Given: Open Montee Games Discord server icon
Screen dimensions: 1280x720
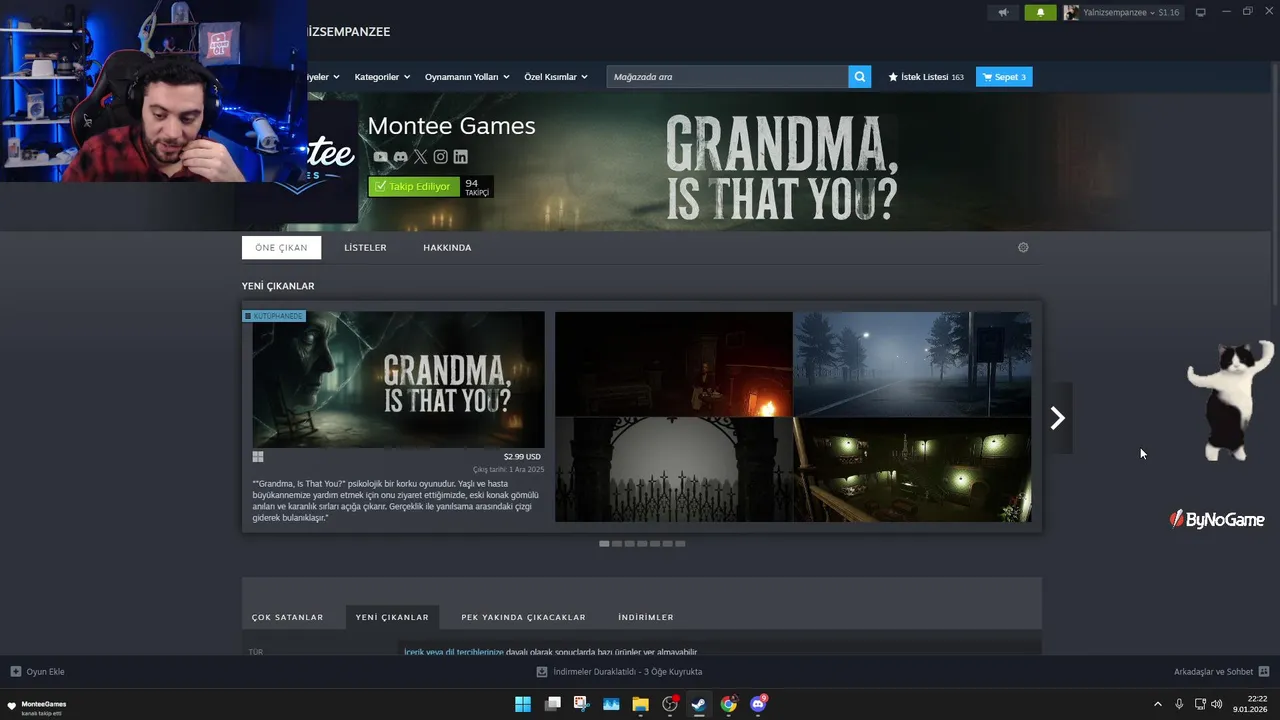Looking at the screenshot, I should tap(400, 157).
